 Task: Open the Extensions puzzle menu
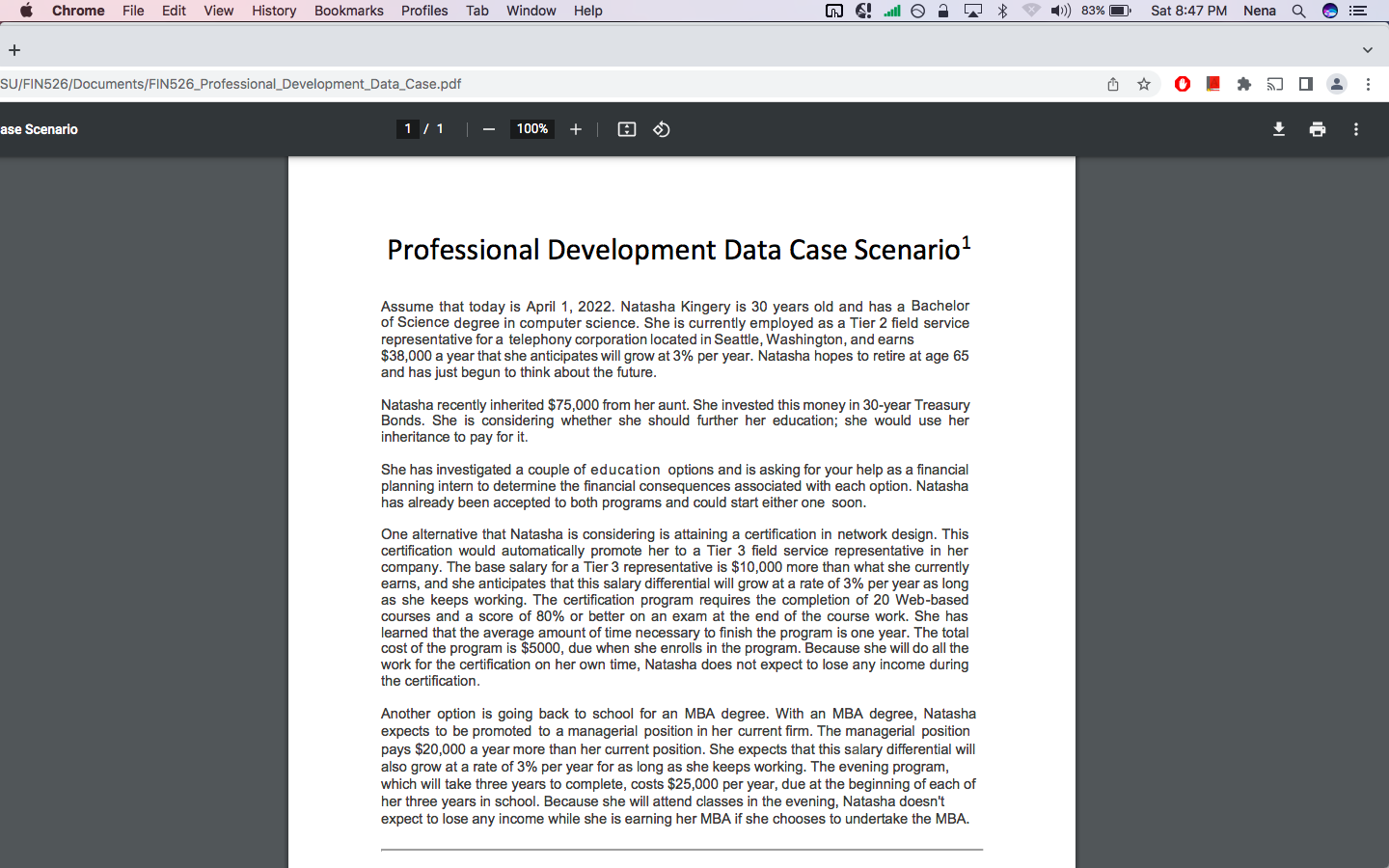1244,84
